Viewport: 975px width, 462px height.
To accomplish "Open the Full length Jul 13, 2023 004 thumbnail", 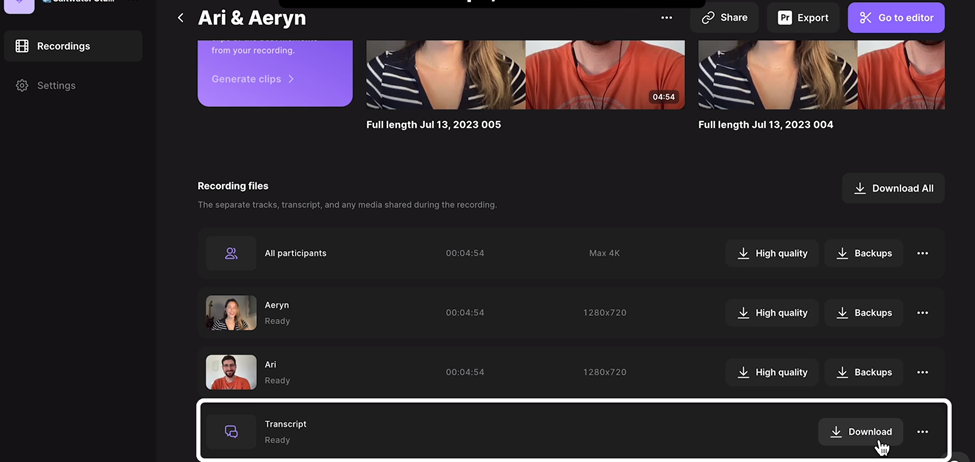I will [x=821, y=75].
